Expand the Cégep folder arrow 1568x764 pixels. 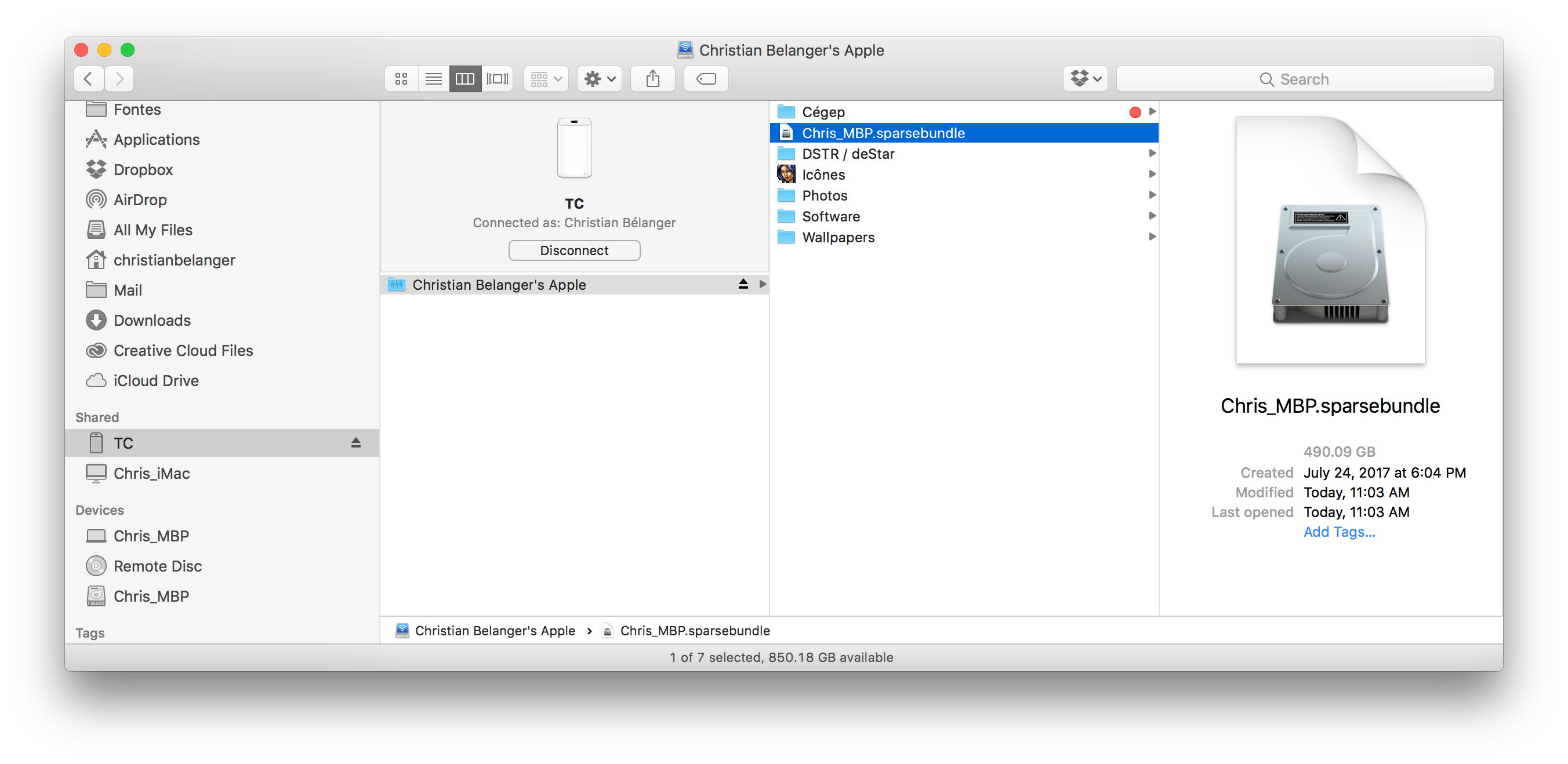coord(1152,112)
